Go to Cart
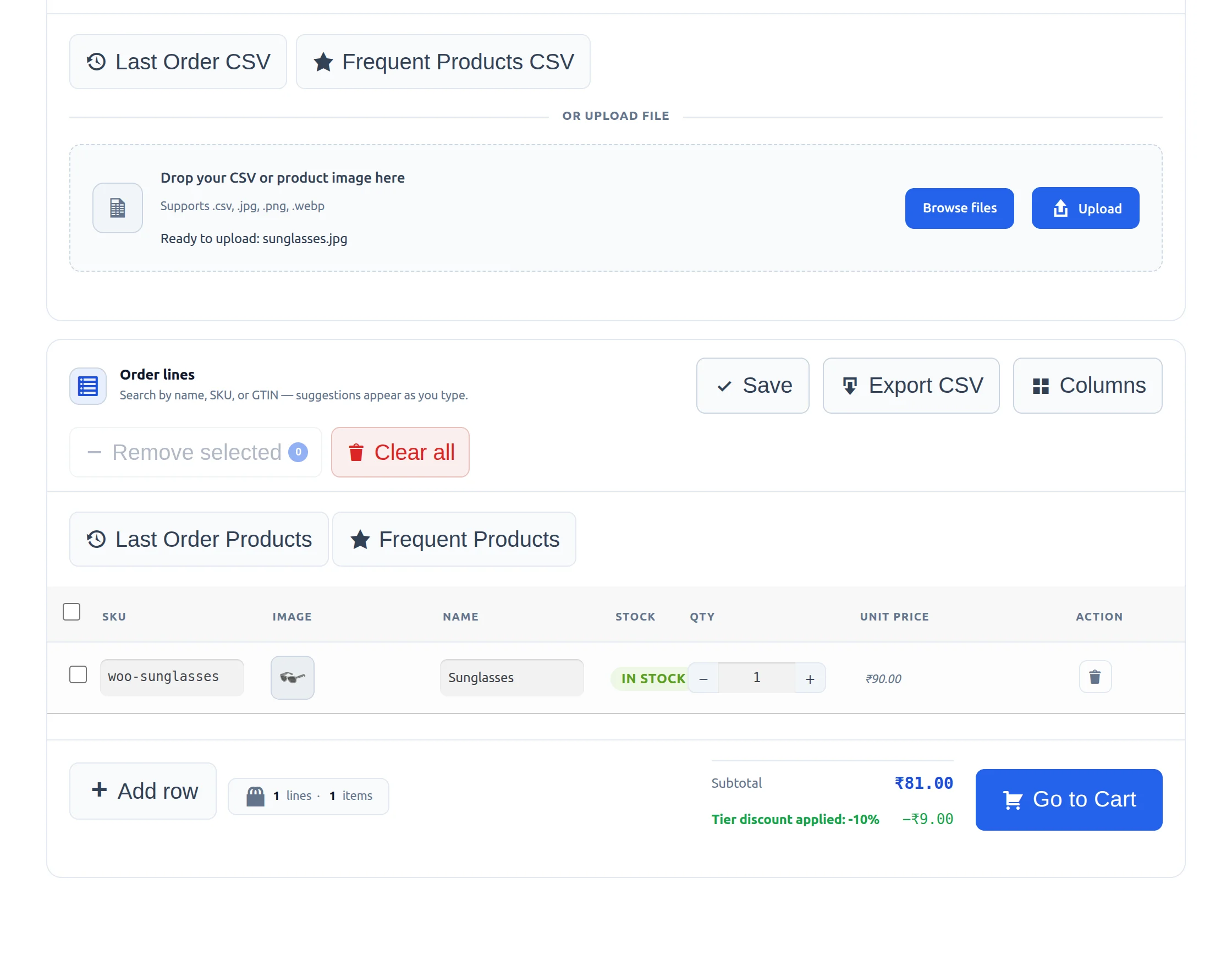This screenshot has height=966, width=1232. [1068, 799]
